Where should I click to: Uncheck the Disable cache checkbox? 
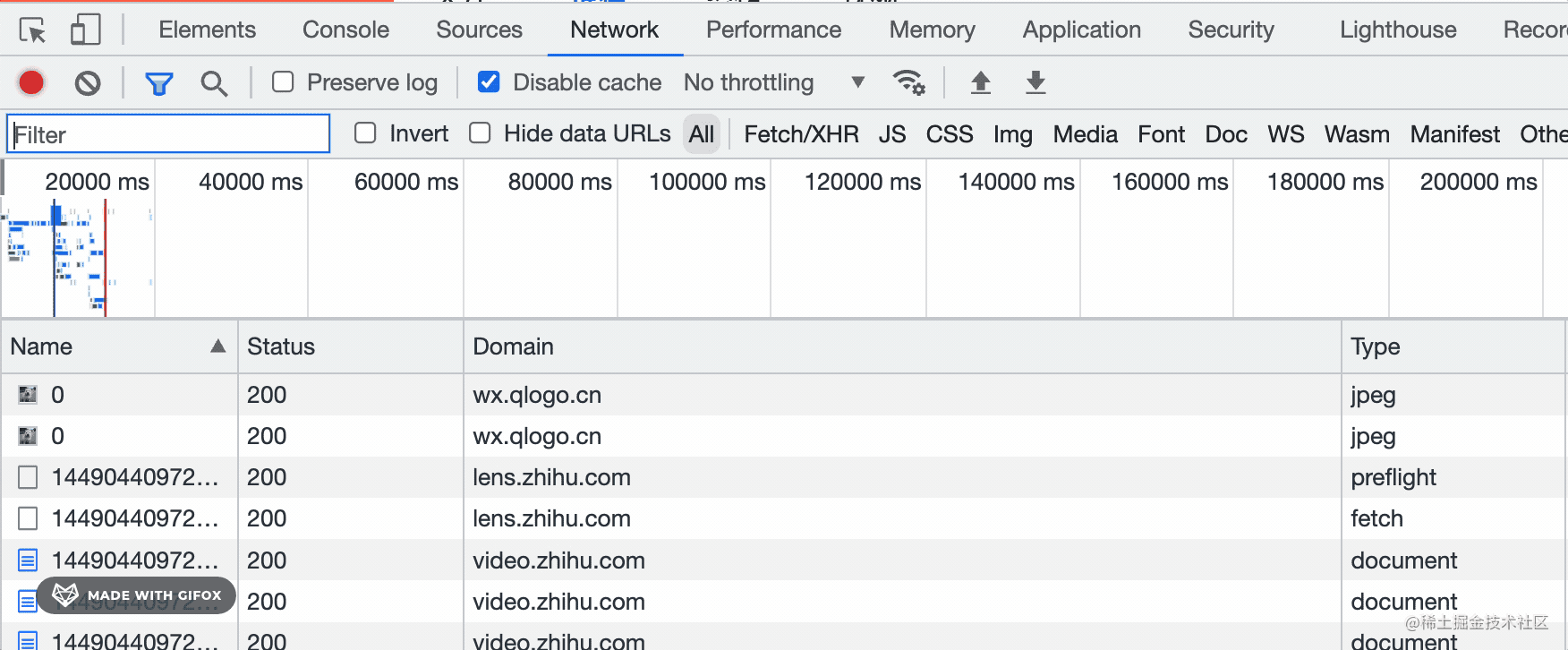point(489,82)
